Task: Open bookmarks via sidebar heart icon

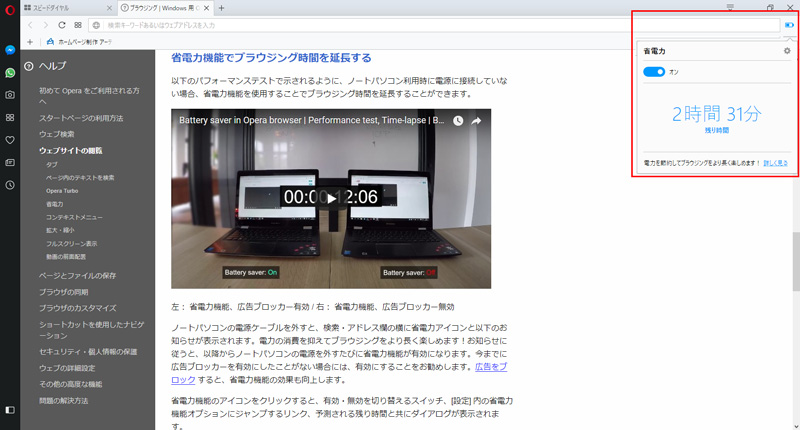Action: 10,140
